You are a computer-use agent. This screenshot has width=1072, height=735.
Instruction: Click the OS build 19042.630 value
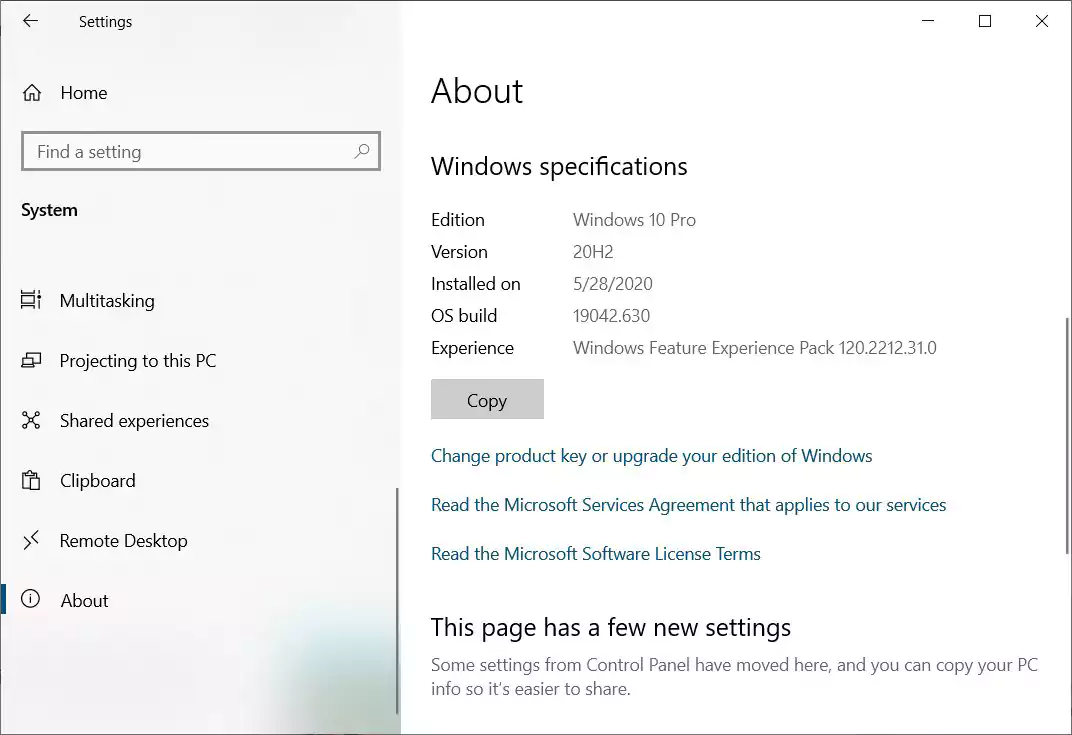[611, 316]
